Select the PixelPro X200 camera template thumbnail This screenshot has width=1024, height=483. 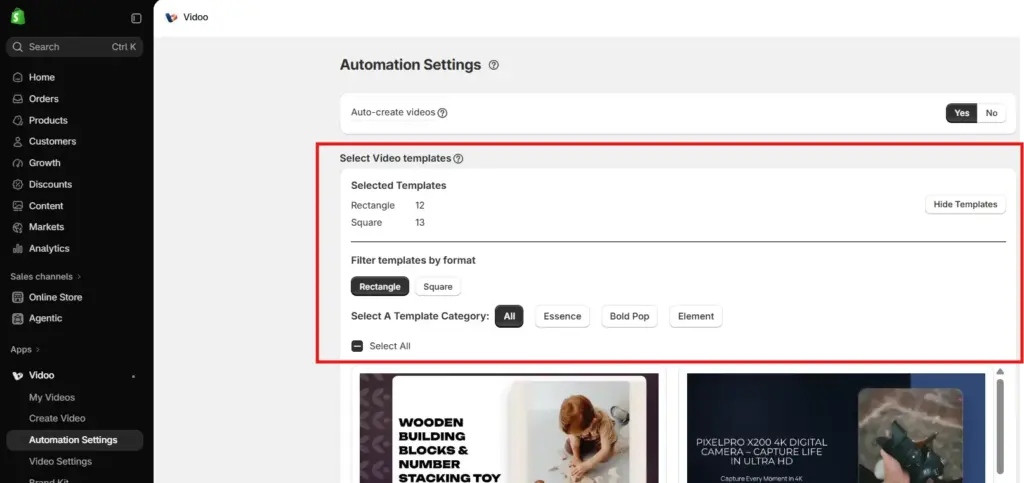(x=836, y=428)
